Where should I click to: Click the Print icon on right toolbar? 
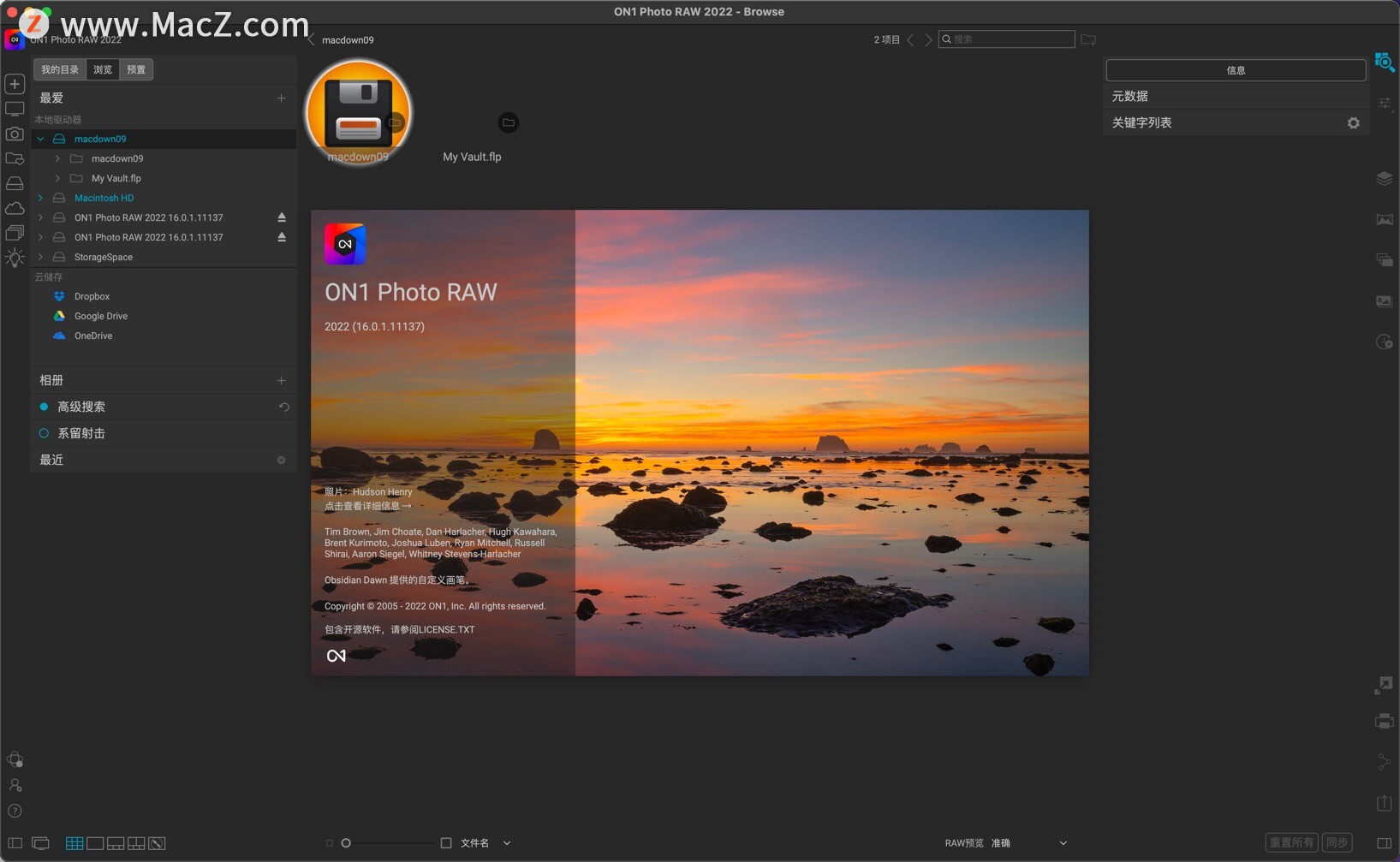click(x=1384, y=721)
